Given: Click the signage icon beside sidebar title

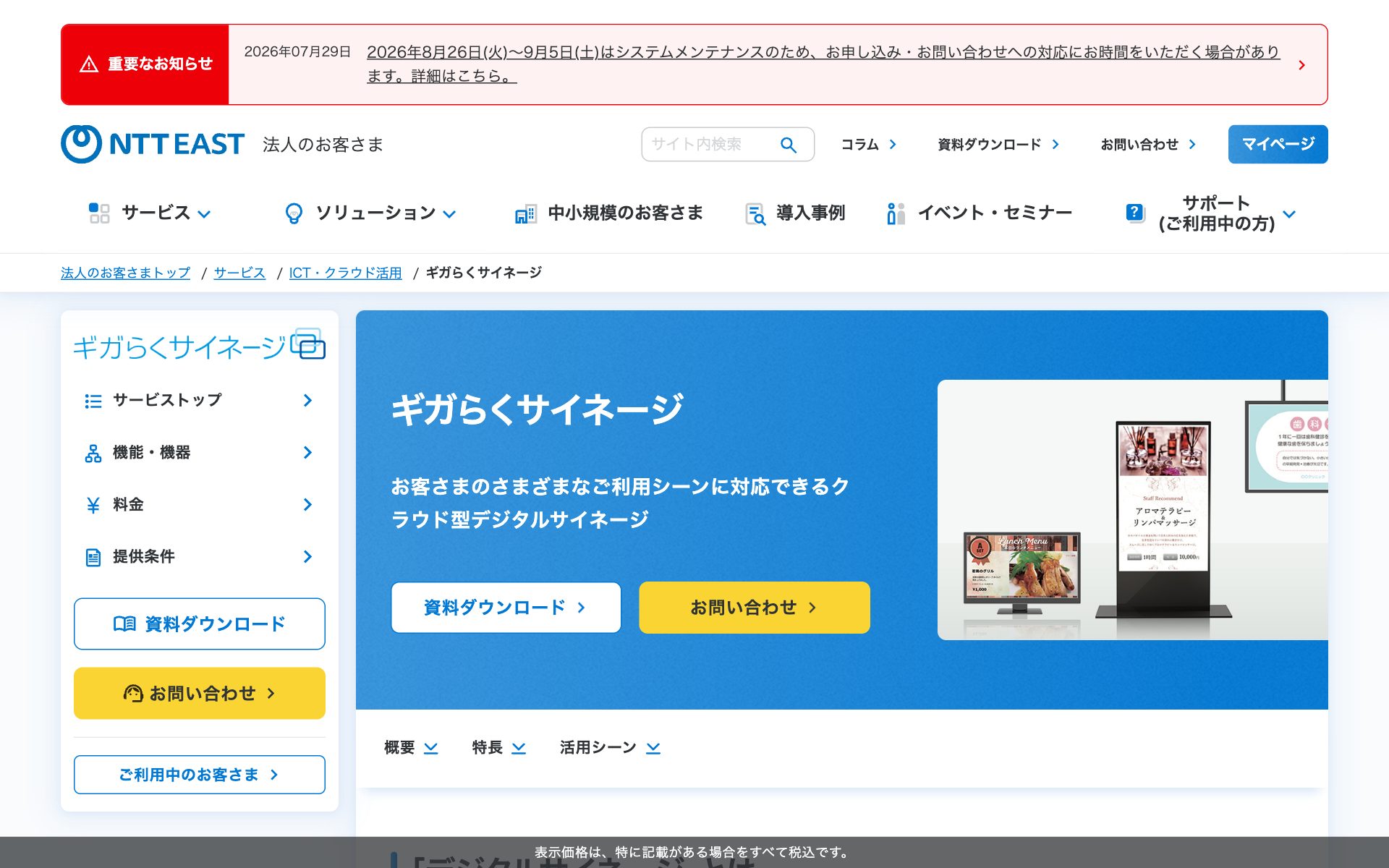Looking at the screenshot, I should point(308,344).
